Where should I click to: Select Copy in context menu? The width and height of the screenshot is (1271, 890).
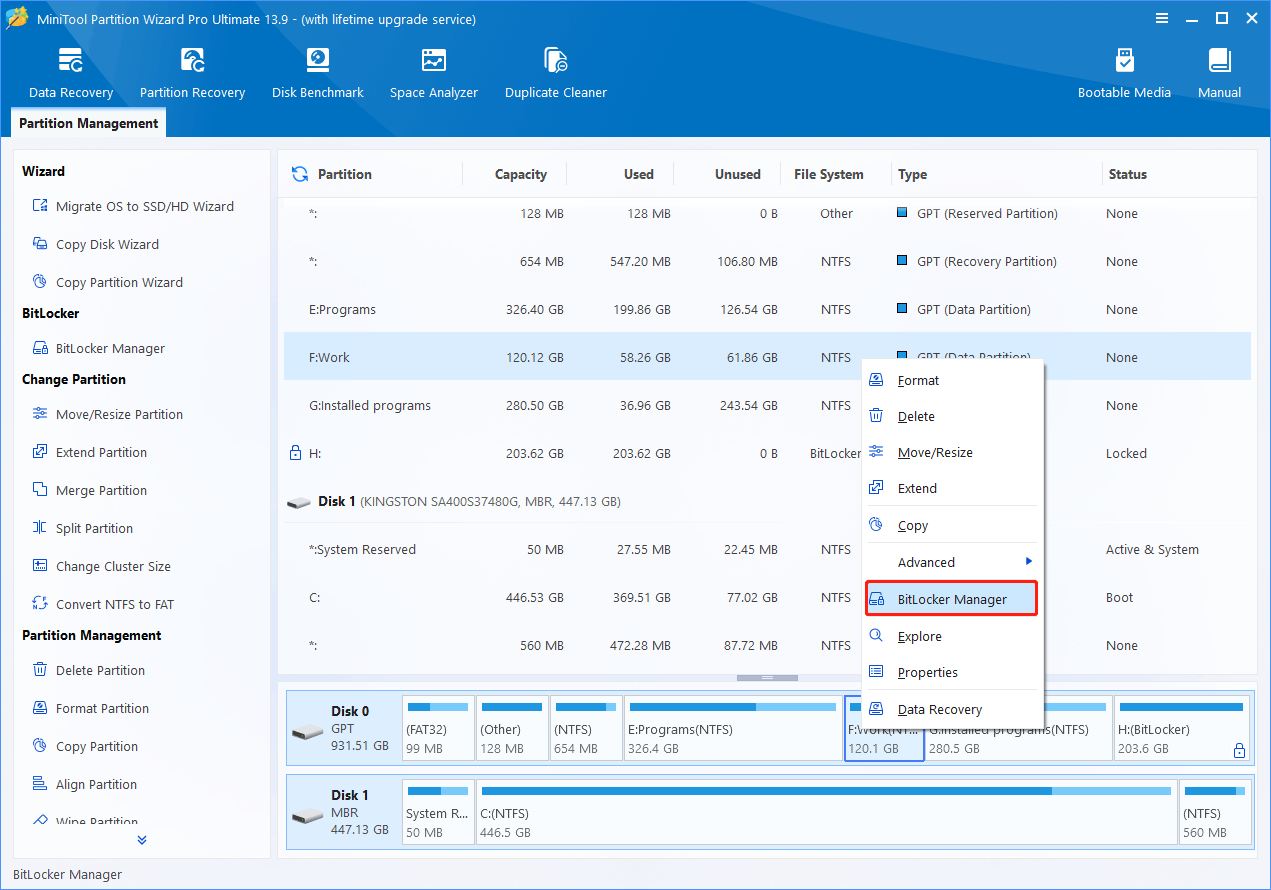click(953, 525)
